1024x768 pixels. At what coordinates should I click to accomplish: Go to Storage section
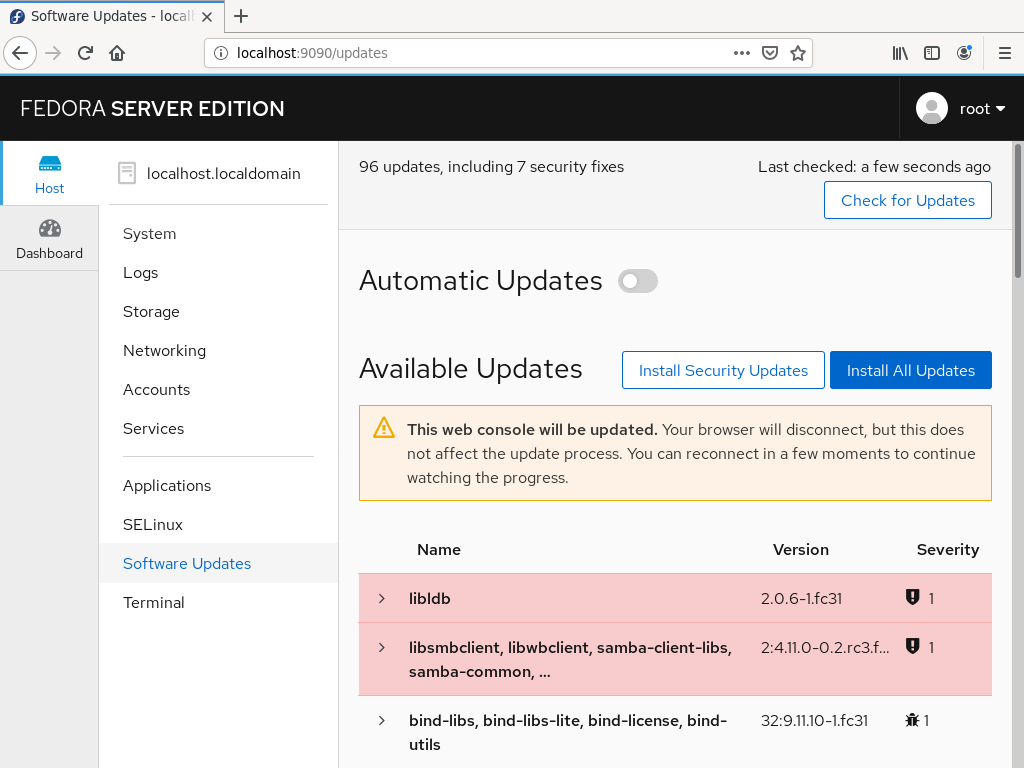point(151,312)
